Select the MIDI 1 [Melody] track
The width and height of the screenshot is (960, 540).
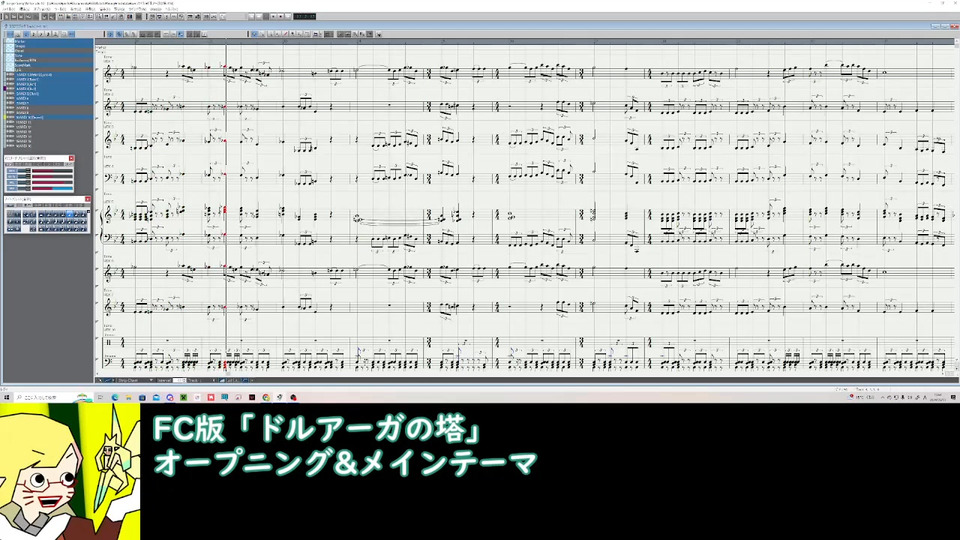(x=54, y=75)
